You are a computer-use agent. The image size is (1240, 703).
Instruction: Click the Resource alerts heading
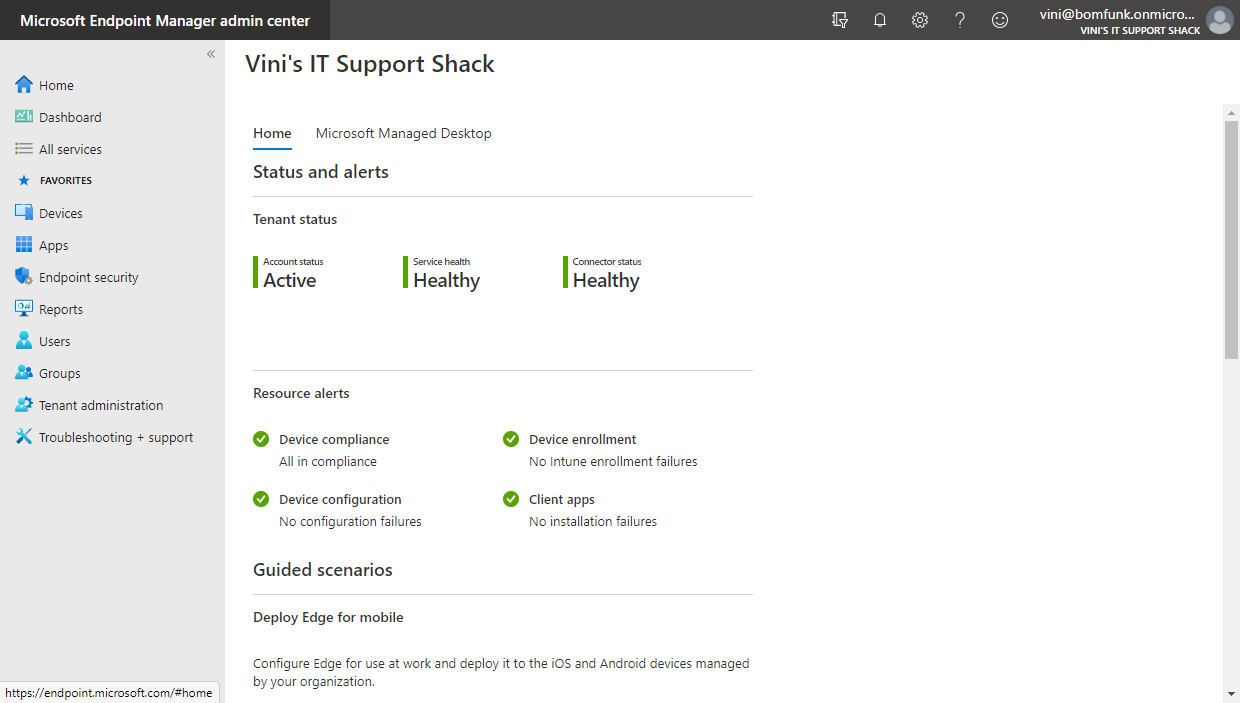[301, 393]
